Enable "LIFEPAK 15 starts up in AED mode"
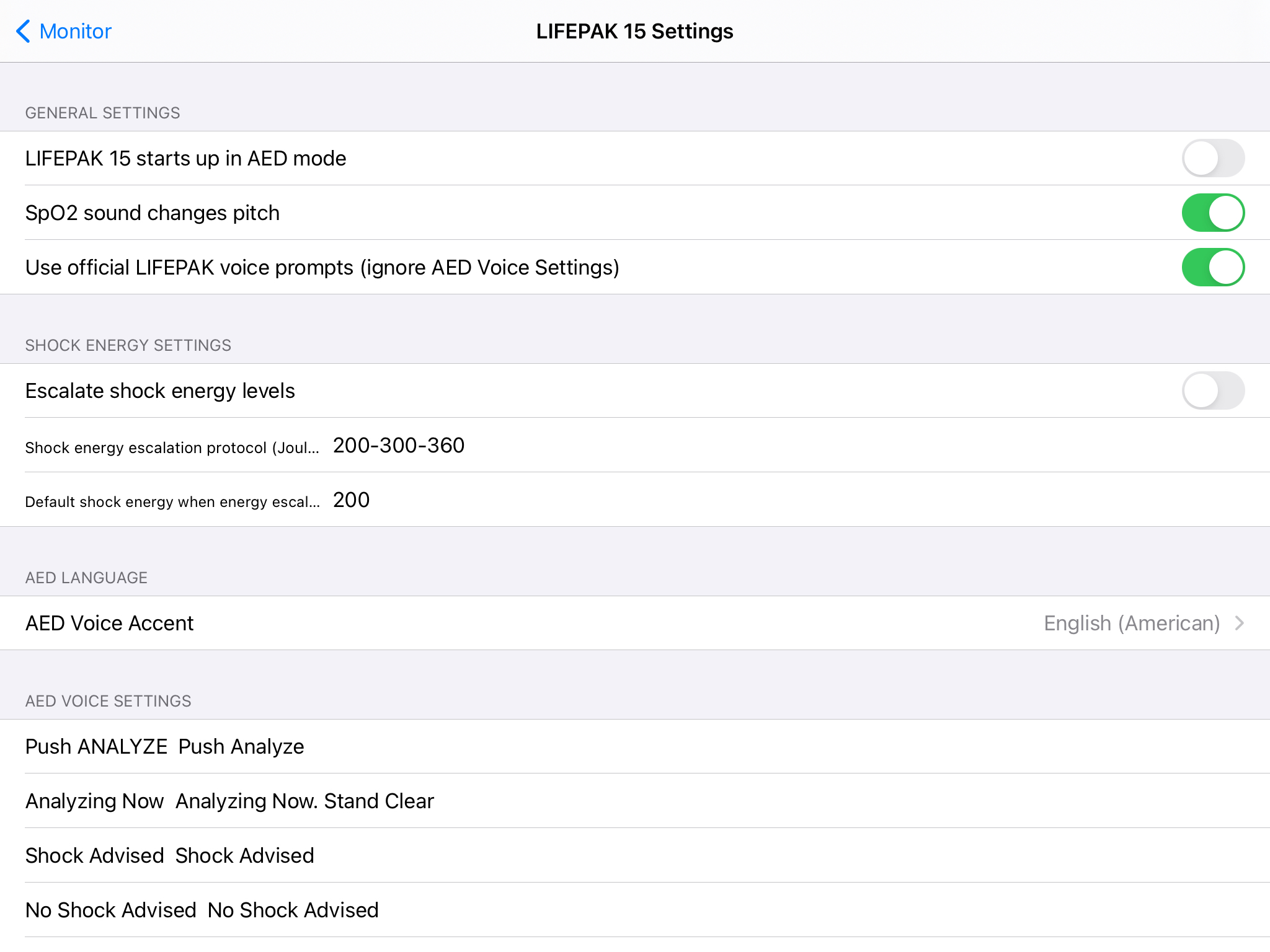Viewport: 1270px width, 952px height. 1212,158
